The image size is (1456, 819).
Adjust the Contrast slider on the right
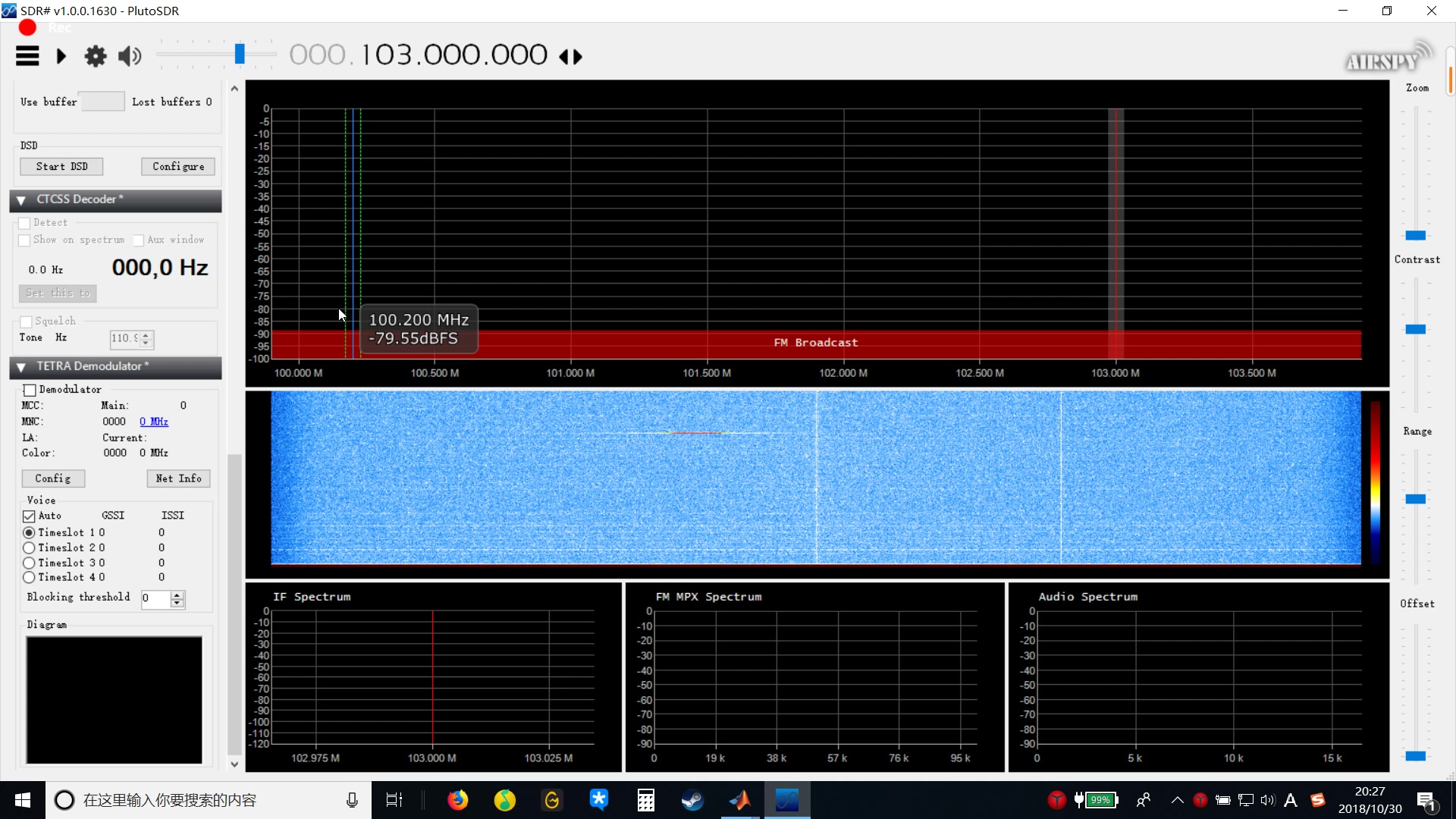click(x=1417, y=328)
